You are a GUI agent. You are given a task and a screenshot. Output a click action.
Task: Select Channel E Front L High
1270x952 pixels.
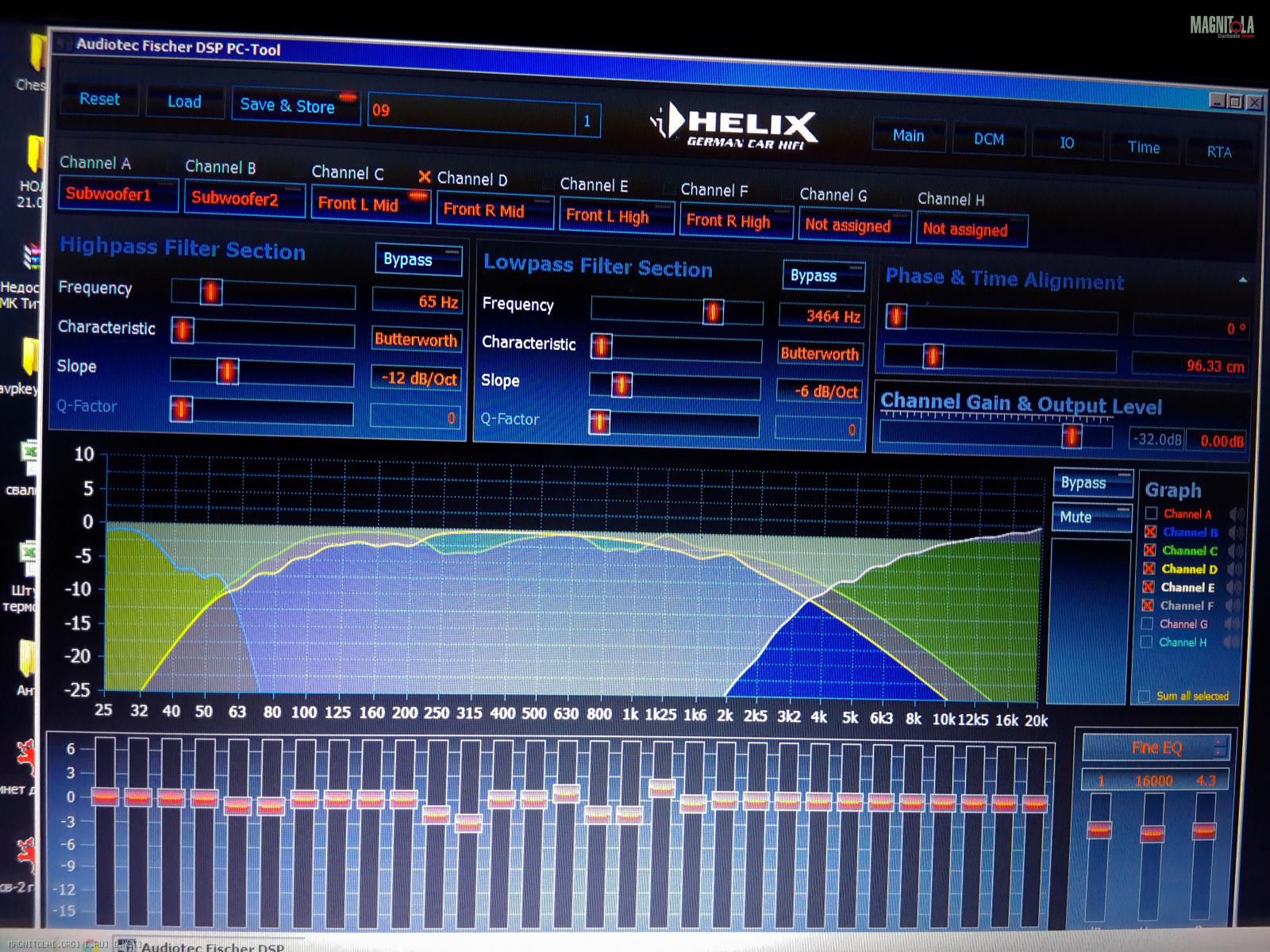pyautogui.click(x=617, y=216)
